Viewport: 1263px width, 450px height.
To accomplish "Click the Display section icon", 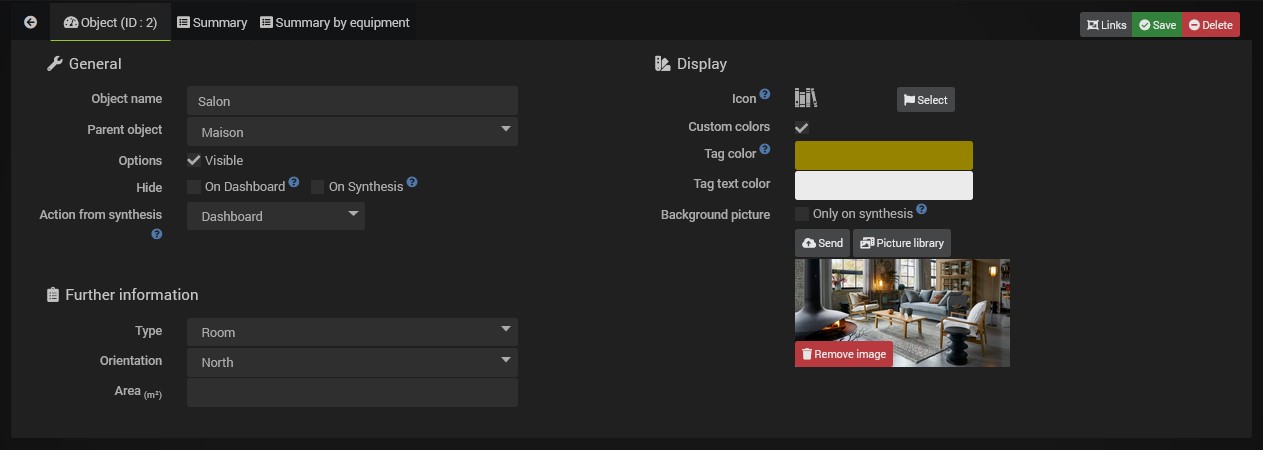I will tap(662, 64).
